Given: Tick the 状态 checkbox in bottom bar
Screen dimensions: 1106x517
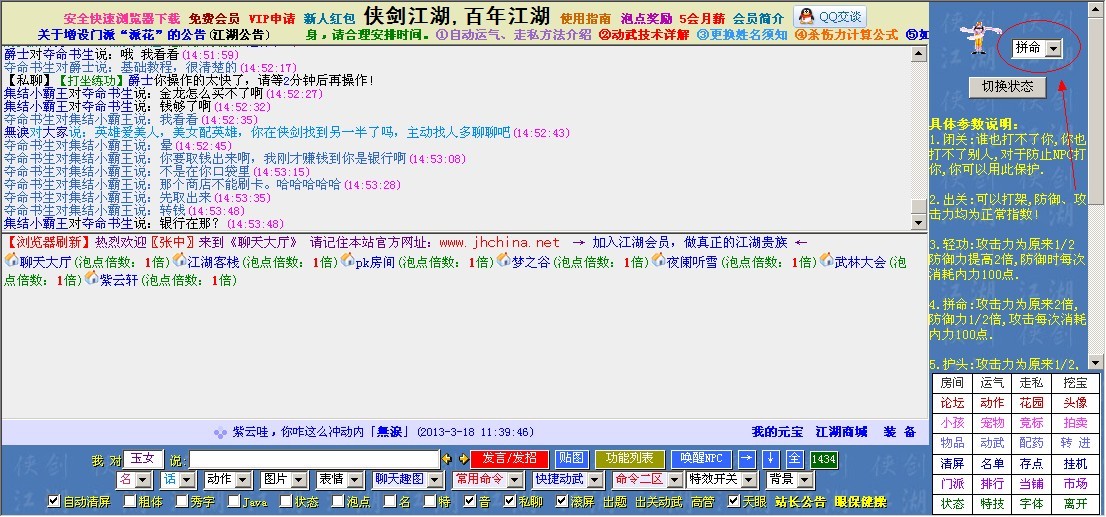Looking at the screenshot, I should (x=285, y=501).
